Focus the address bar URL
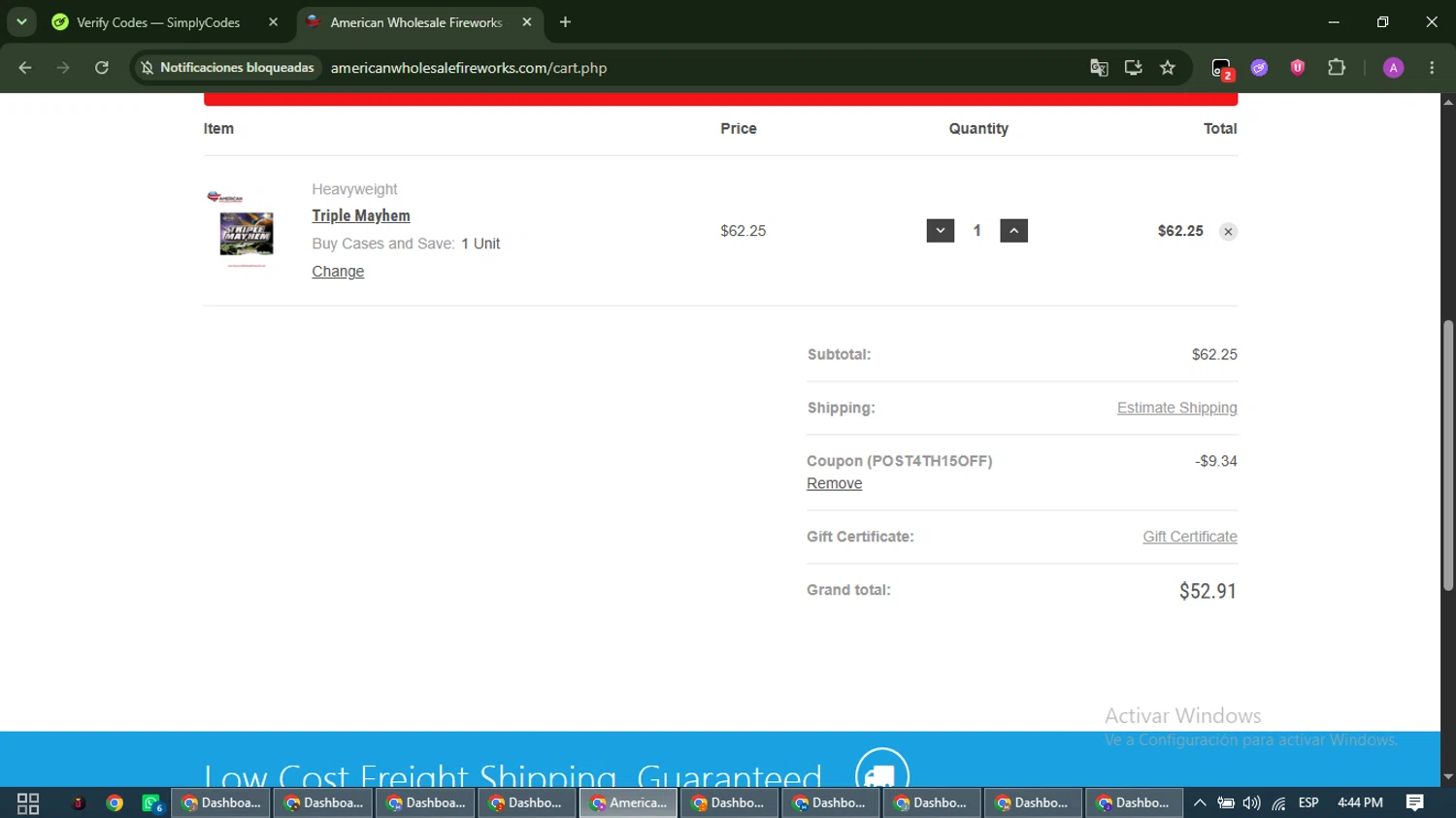This screenshot has width=1456, height=818. [469, 68]
